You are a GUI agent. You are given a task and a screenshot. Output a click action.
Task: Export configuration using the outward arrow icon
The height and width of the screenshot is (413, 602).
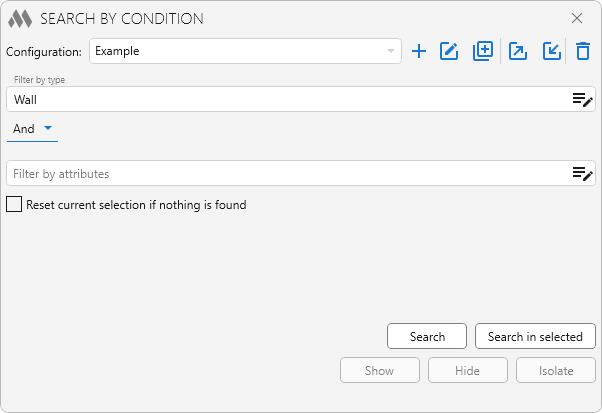click(x=517, y=51)
